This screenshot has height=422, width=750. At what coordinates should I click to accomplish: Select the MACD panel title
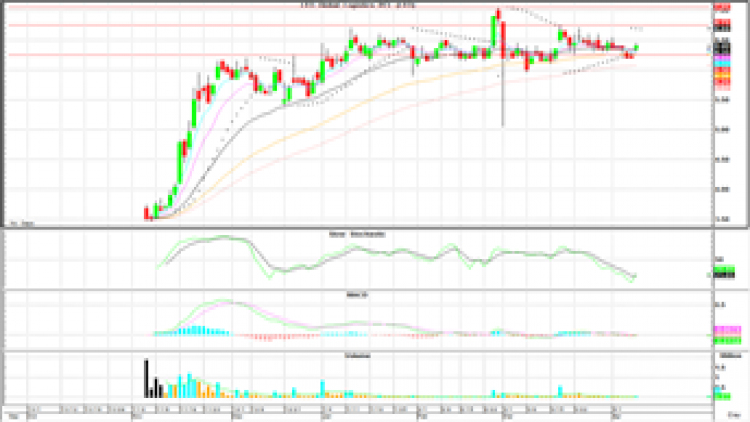click(x=357, y=294)
